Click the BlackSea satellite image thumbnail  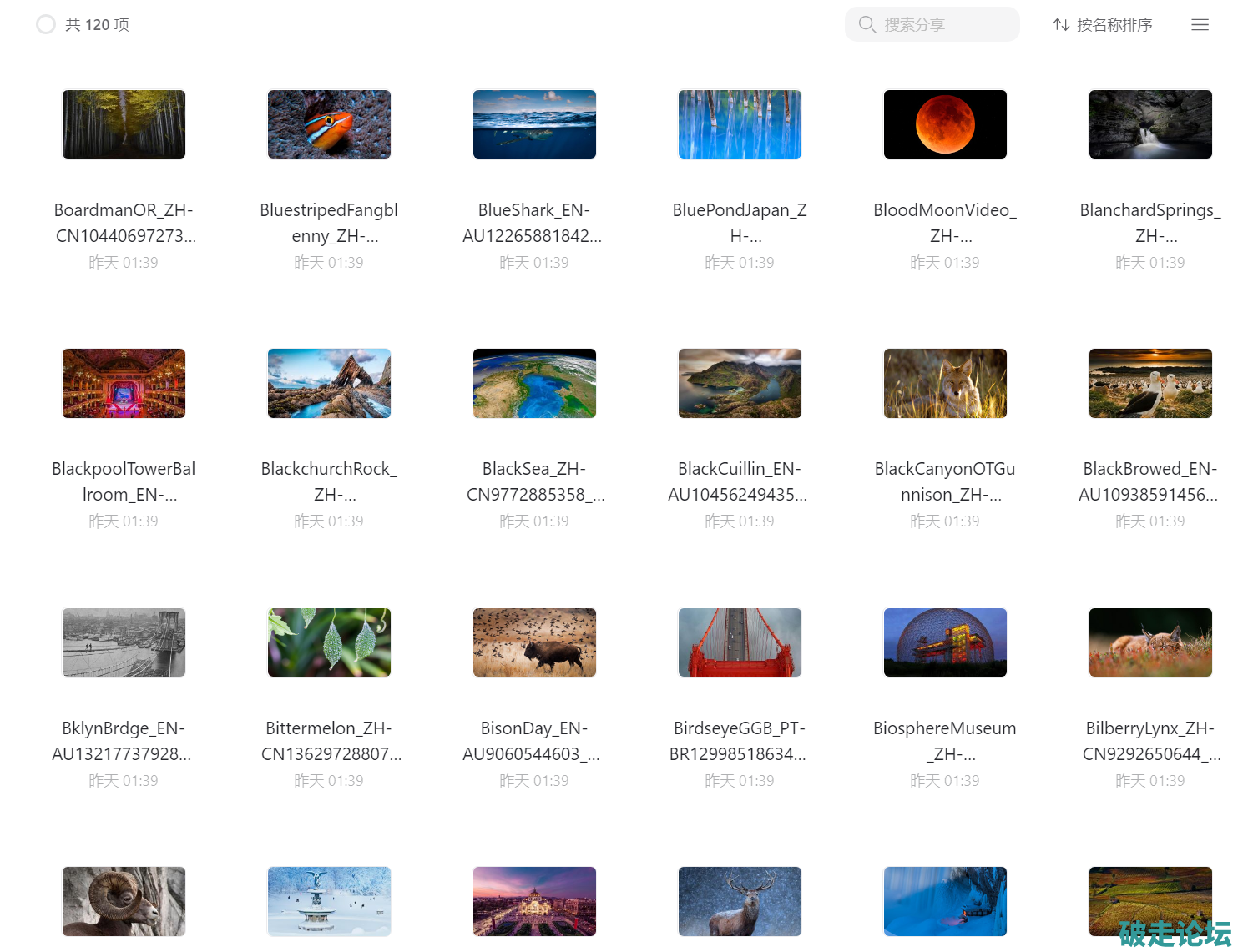(534, 383)
